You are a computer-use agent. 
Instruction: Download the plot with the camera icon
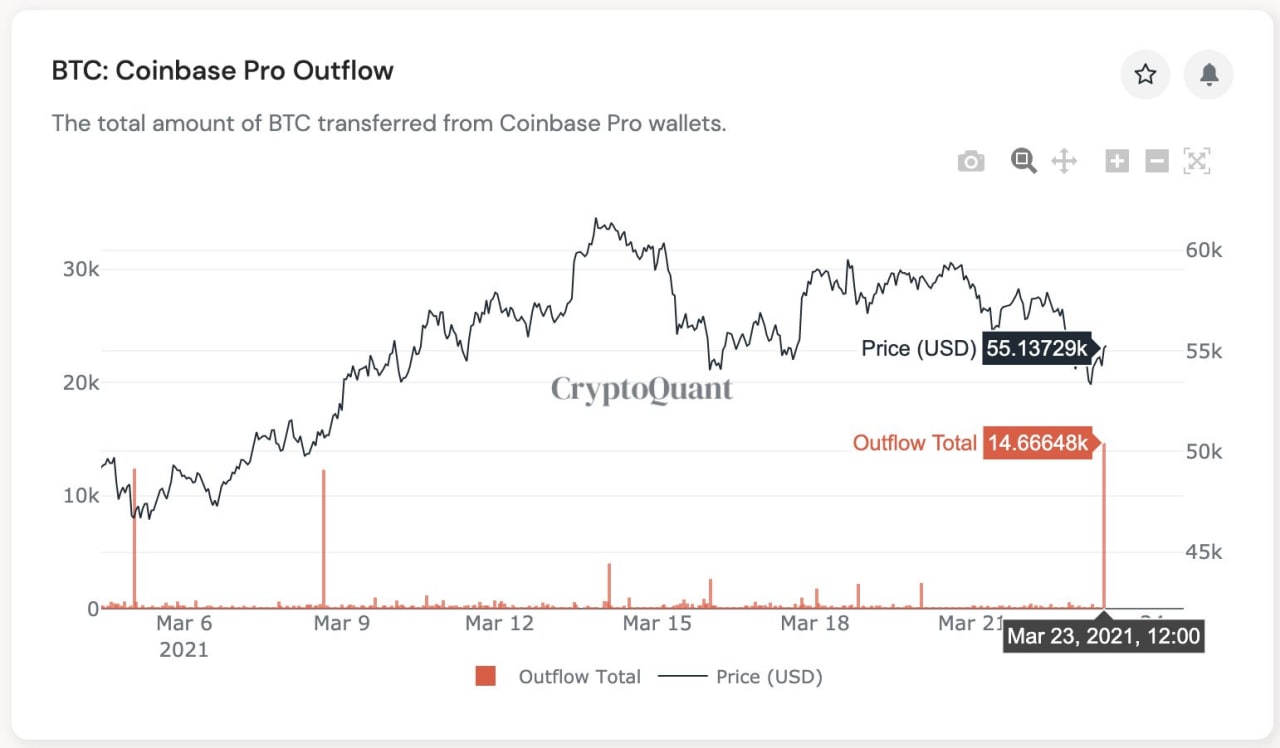coord(970,161)
